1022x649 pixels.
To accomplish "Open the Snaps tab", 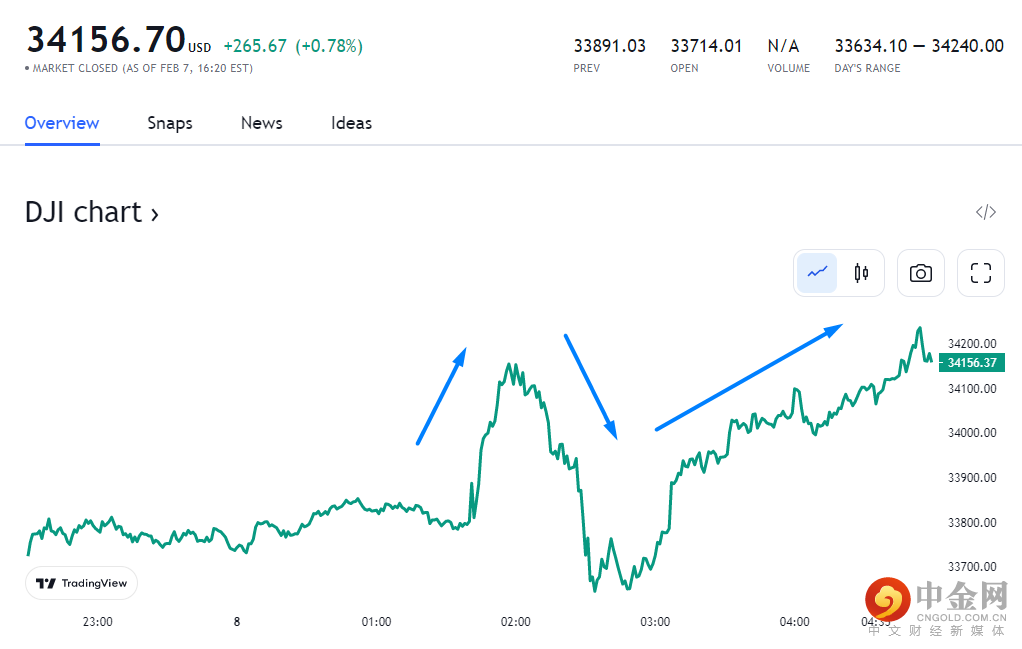I will [170, 123].
